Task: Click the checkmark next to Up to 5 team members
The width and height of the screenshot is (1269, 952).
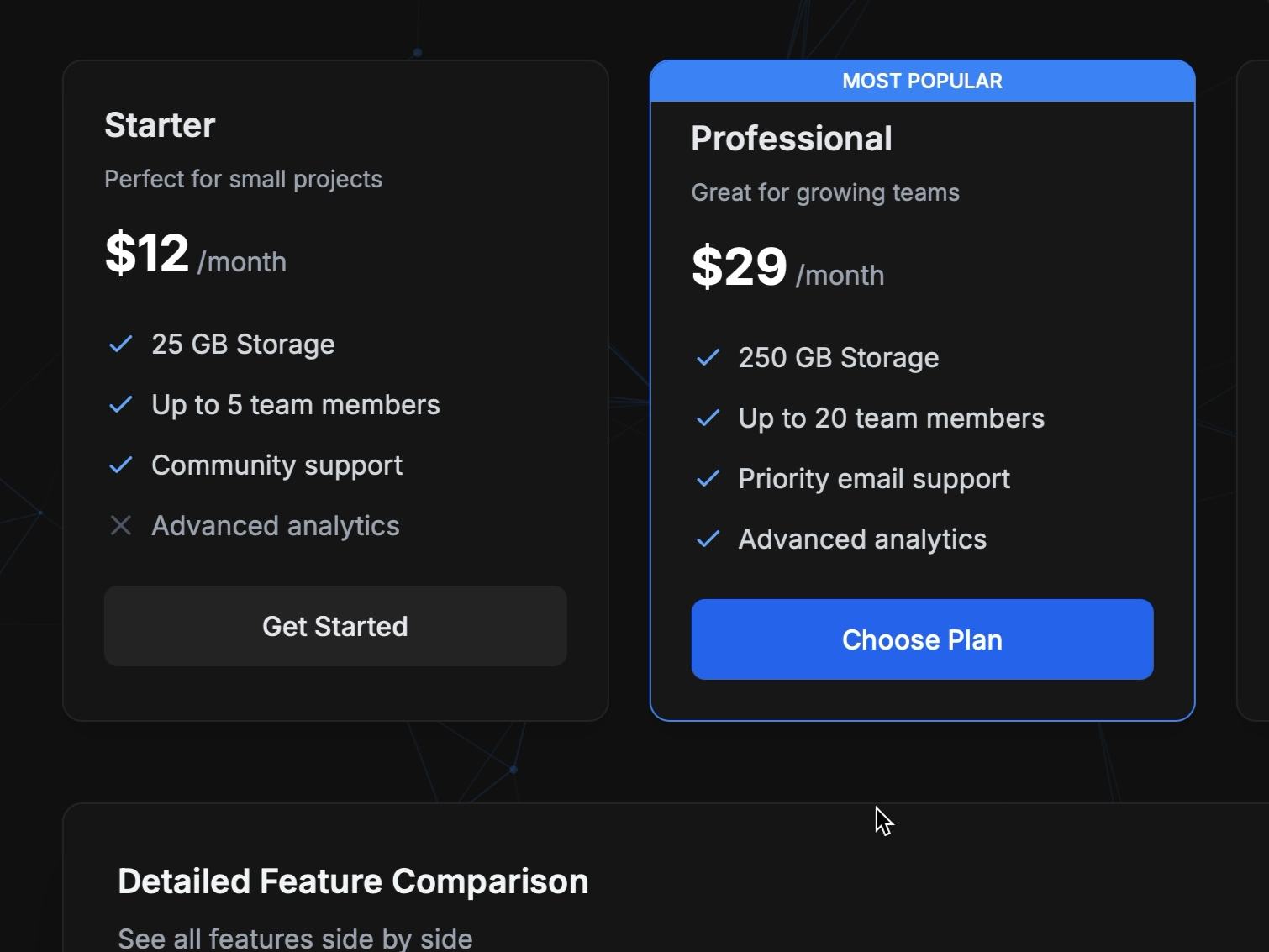Action: (x=120, y=404)
